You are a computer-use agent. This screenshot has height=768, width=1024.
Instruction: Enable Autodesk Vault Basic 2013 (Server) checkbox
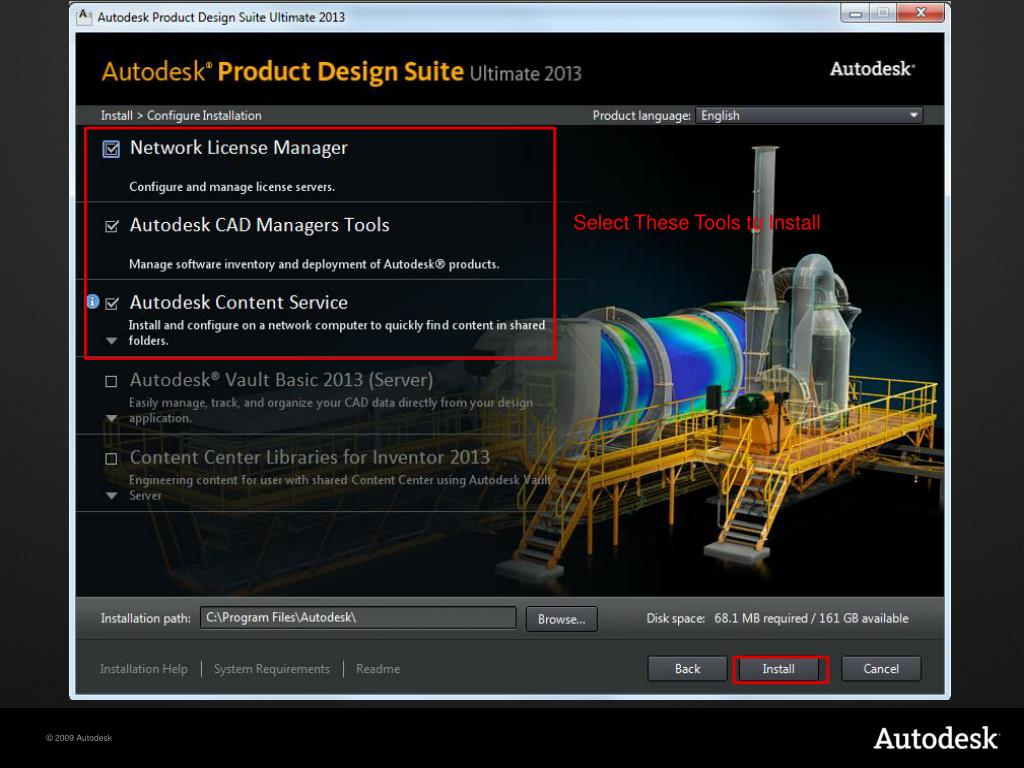112,381
